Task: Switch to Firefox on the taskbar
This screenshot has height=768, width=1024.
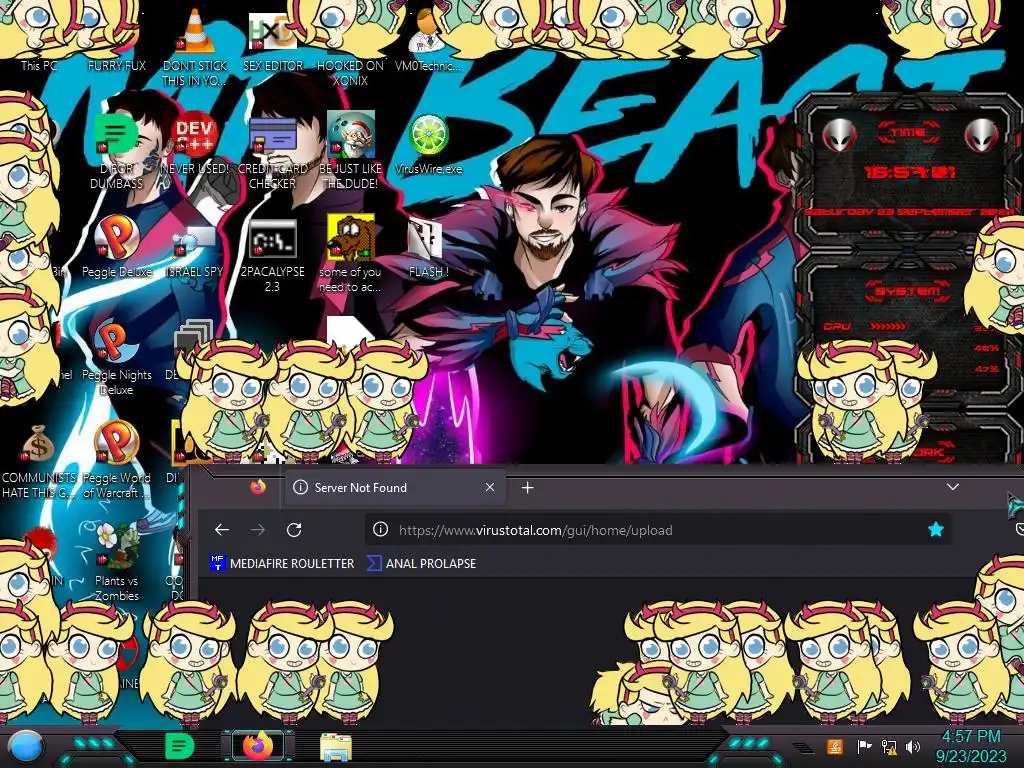Action: click(258, 746)
